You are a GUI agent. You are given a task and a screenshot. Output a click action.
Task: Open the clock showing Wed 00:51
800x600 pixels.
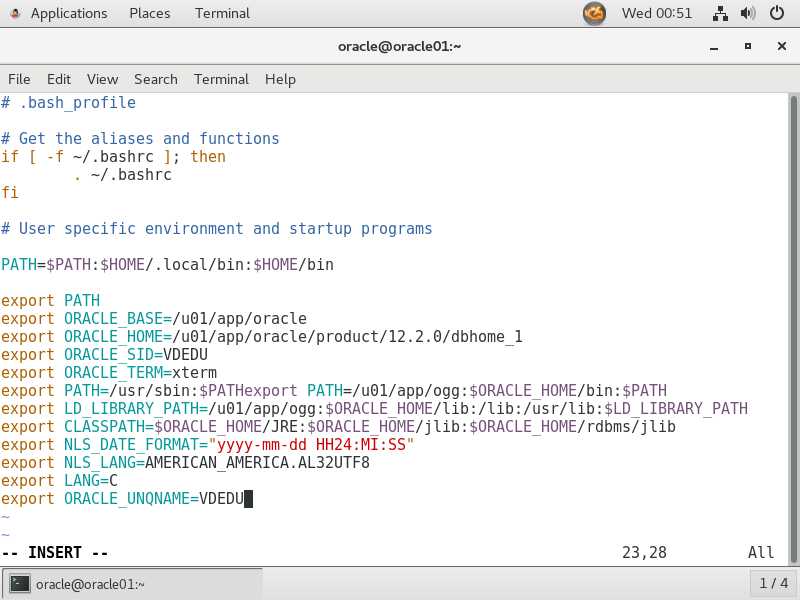click(657, 13)
